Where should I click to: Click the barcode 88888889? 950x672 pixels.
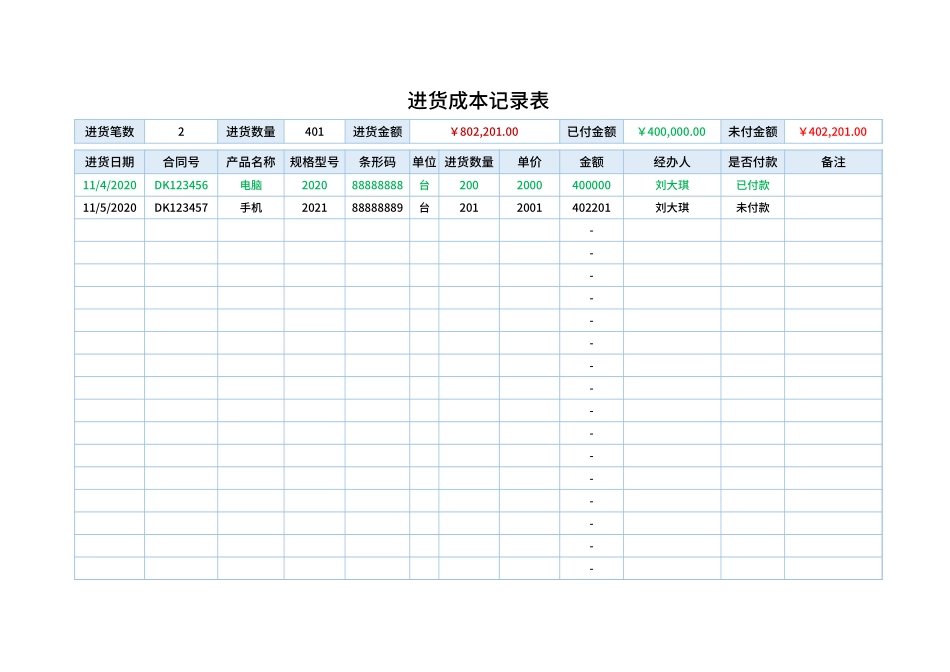click(374, 207)
